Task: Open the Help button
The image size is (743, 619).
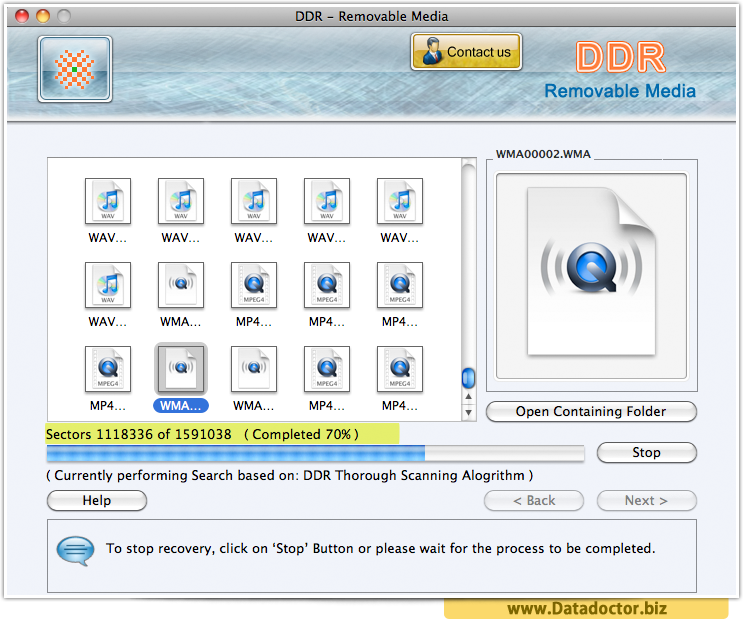Action: [97, 501]
